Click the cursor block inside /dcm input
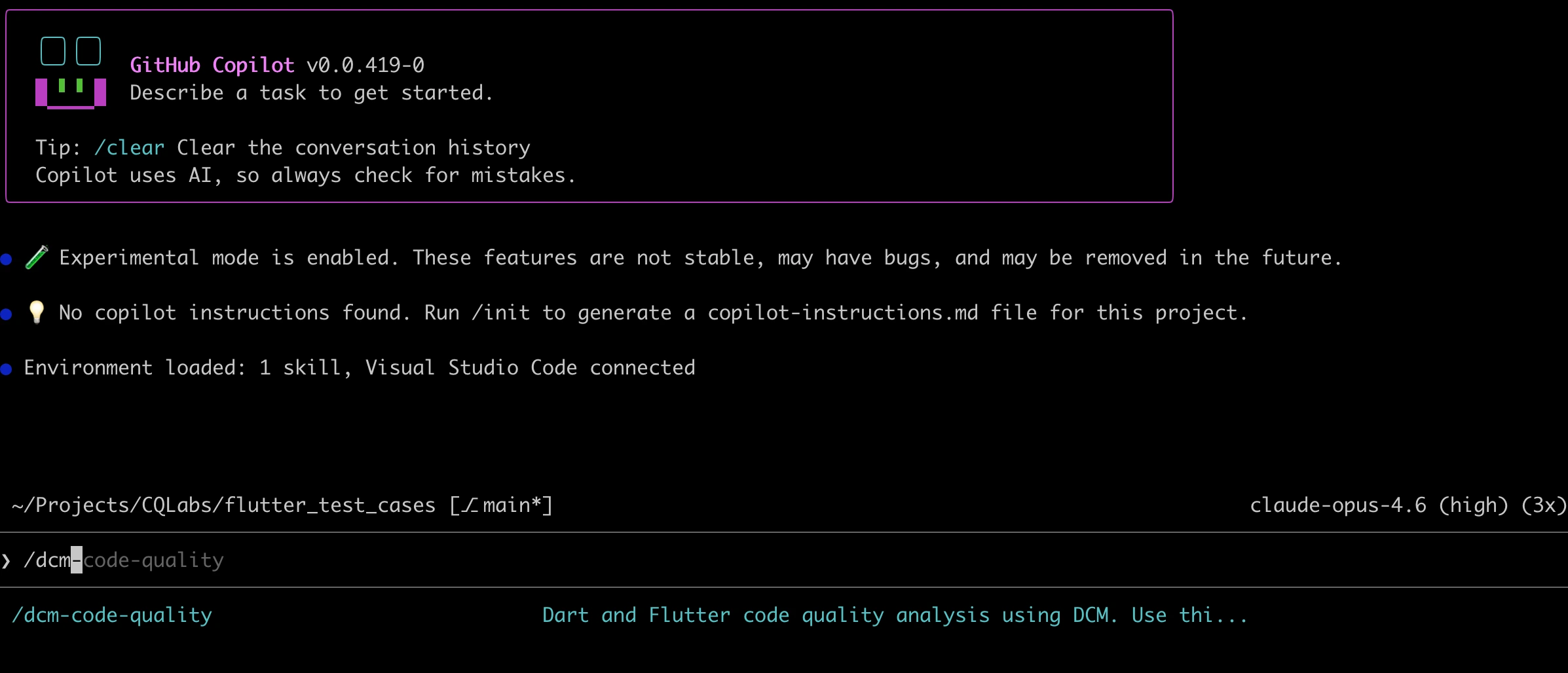Viewport: 1568px width, 673px height. [x=76, y=560]
